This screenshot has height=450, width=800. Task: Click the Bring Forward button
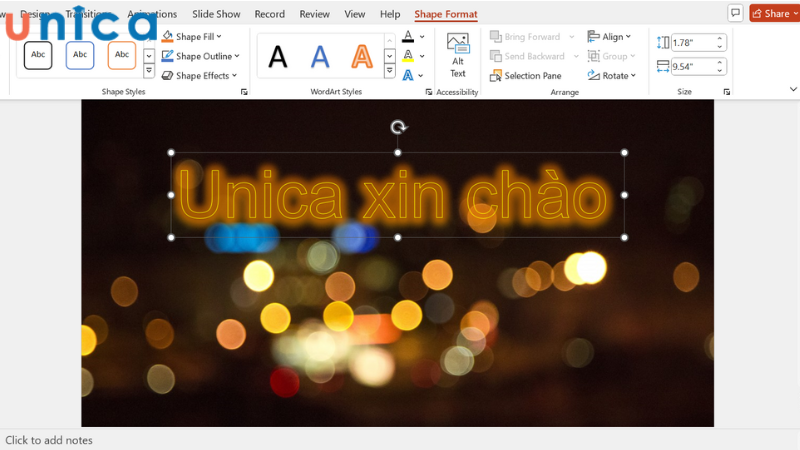click(x=526, y=37)
